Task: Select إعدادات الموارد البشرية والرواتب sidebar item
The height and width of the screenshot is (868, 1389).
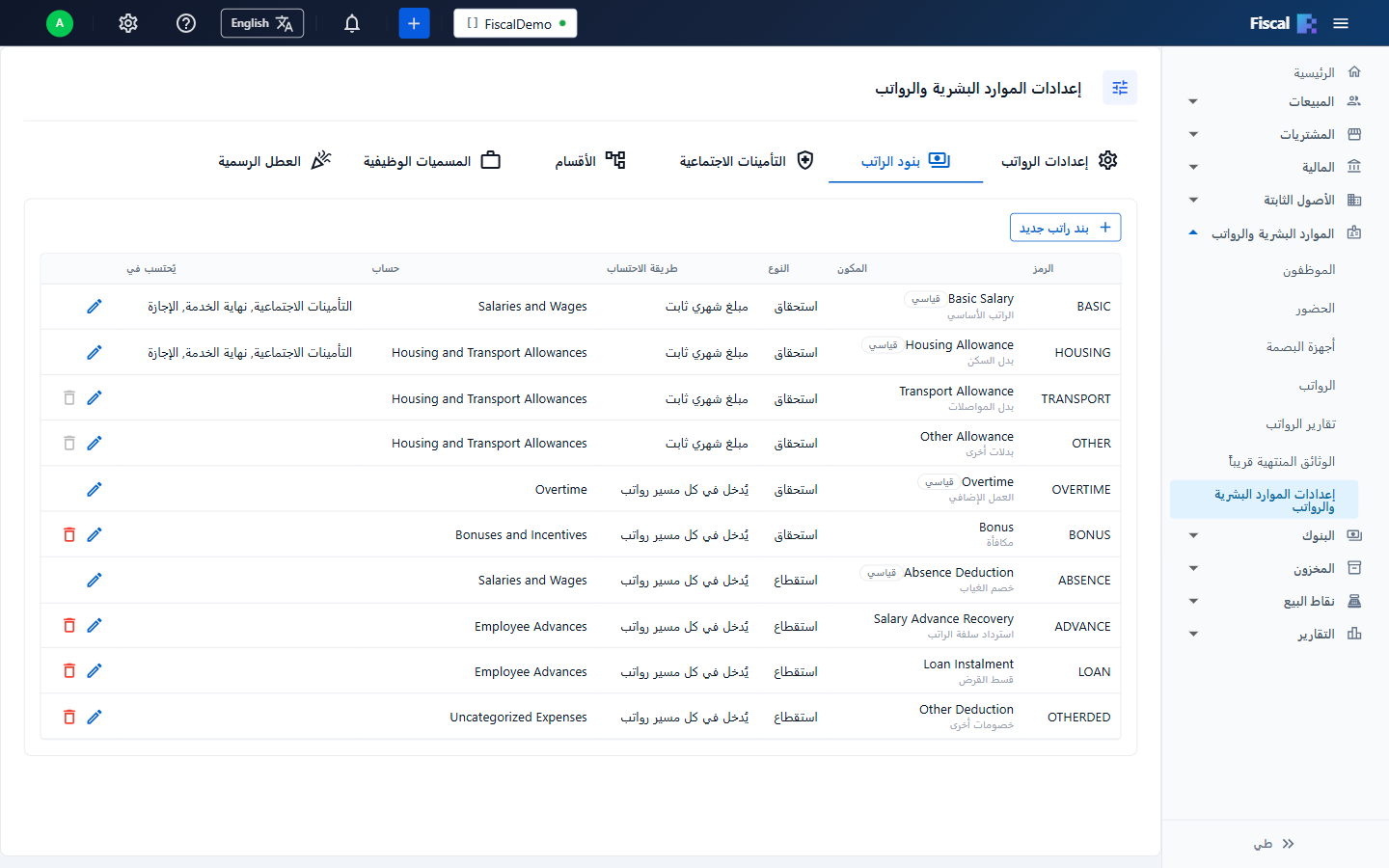Action: [1264, 501]
